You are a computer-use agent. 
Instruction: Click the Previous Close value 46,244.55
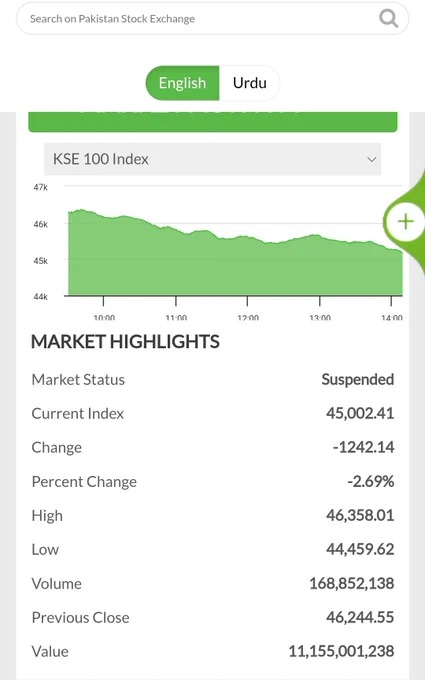tap(360, 617)
